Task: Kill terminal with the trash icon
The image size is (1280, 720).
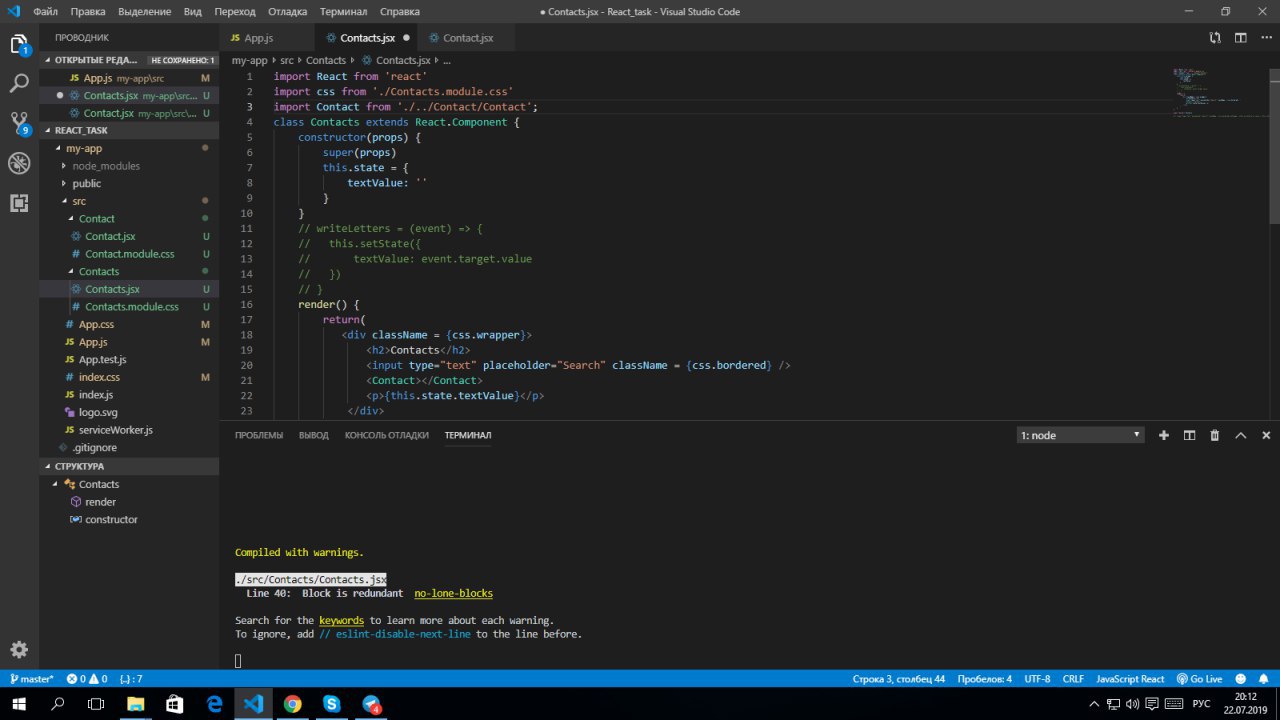Action: point(1215,435)
